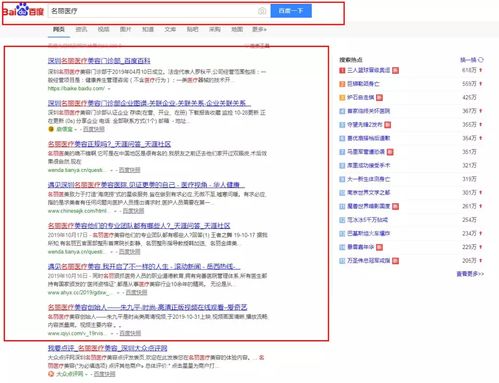Click the rank badge on the 254万 row
The width and height of the screenshot is (499, 383).
point(342,220)
